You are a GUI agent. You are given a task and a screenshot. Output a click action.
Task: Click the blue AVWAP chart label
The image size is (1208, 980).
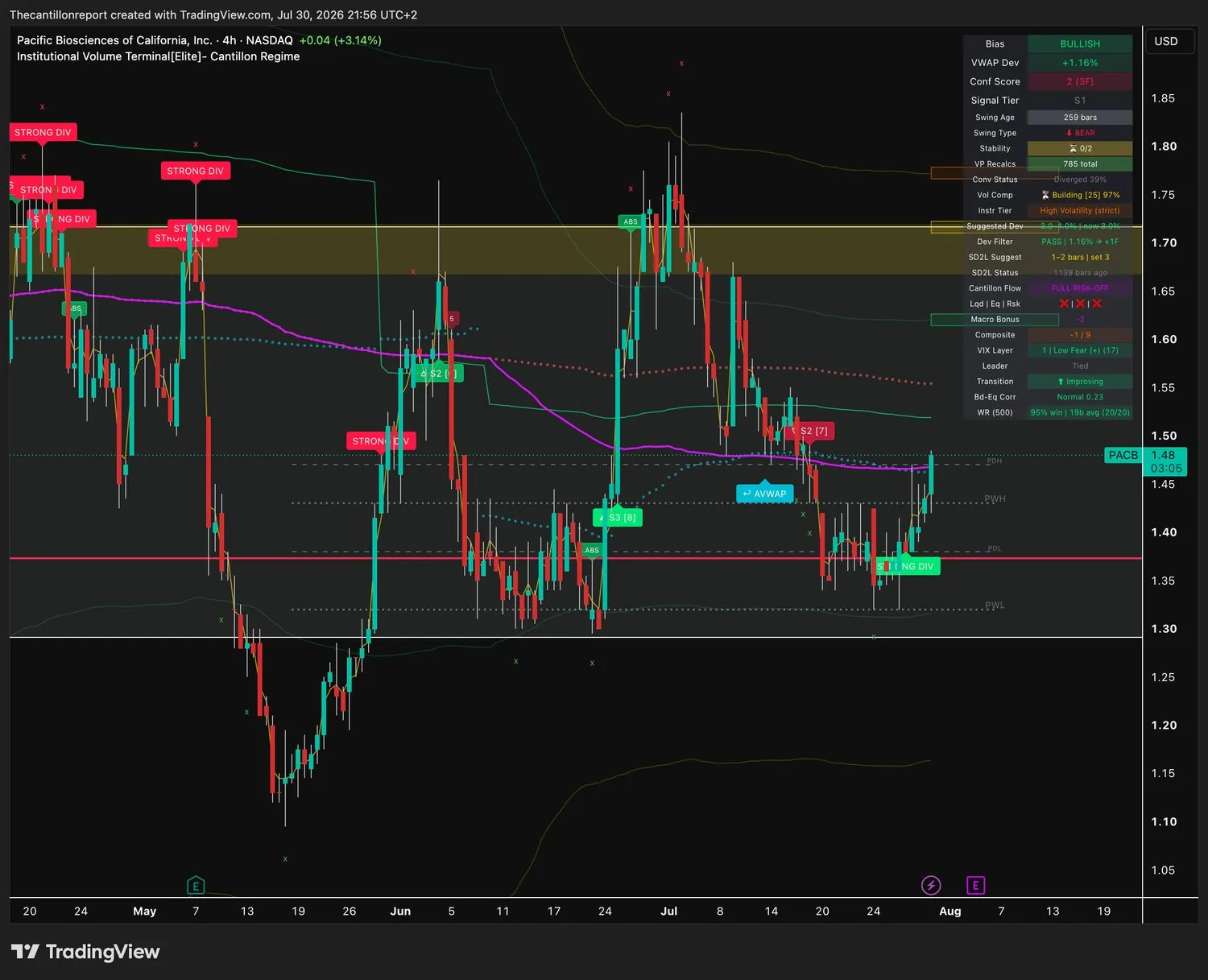(x=764, y=494)
